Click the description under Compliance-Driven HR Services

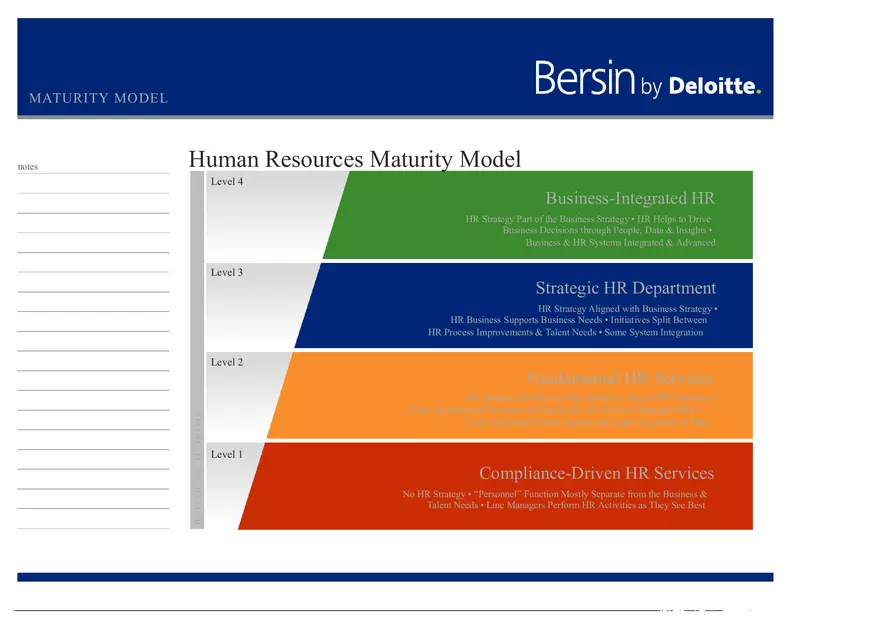coord(555,500)
